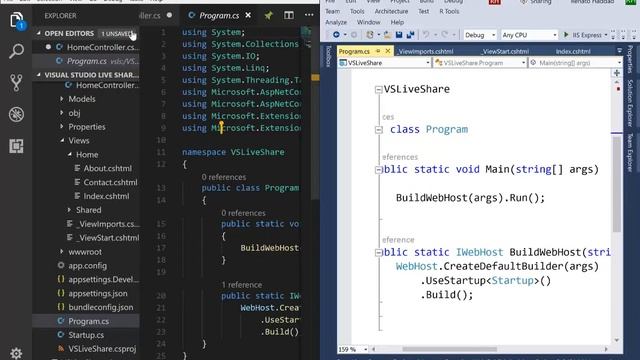Click the Undo icon in Visual Studio toolbar
Screen dimensions: 640x360
click(426, 35)
